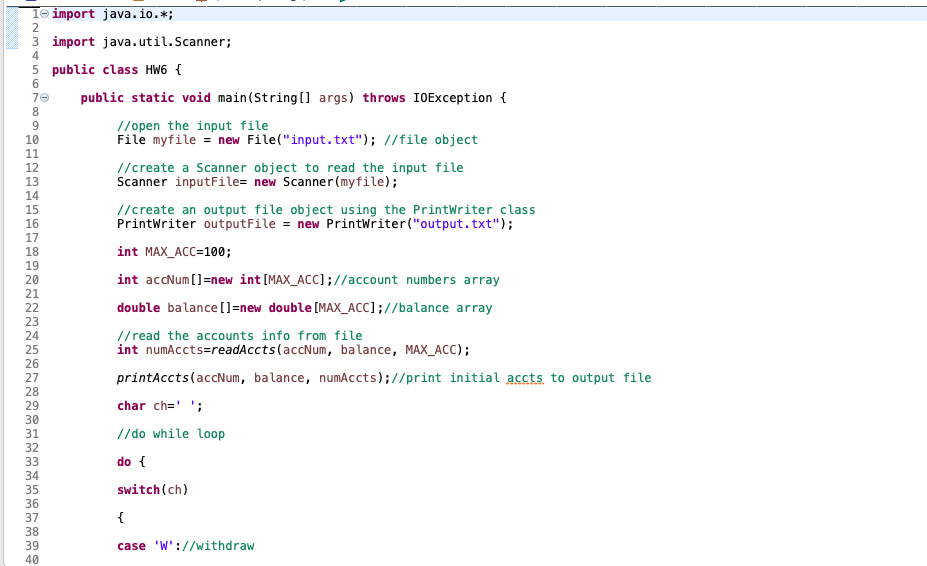Click the printAccts method call
Screen dimensions: 927x566
pos(153,378)
